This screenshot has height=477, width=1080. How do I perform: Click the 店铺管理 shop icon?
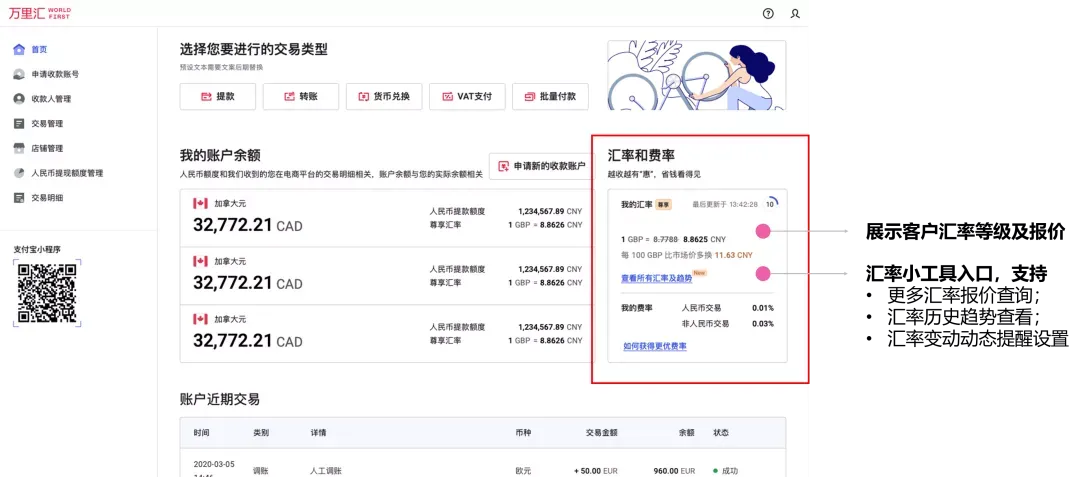point(19,148)
